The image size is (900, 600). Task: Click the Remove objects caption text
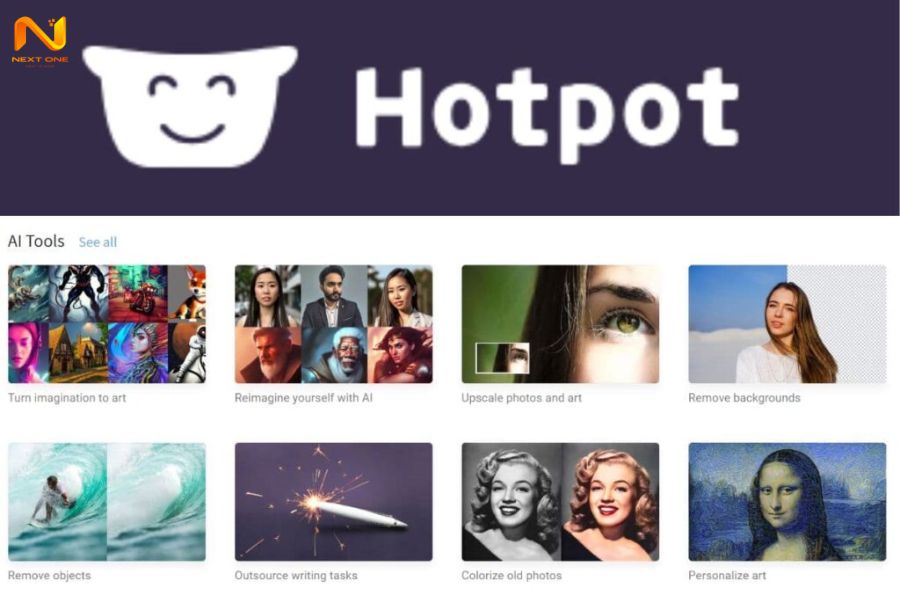pyautogui.click(x=49, y=575)
